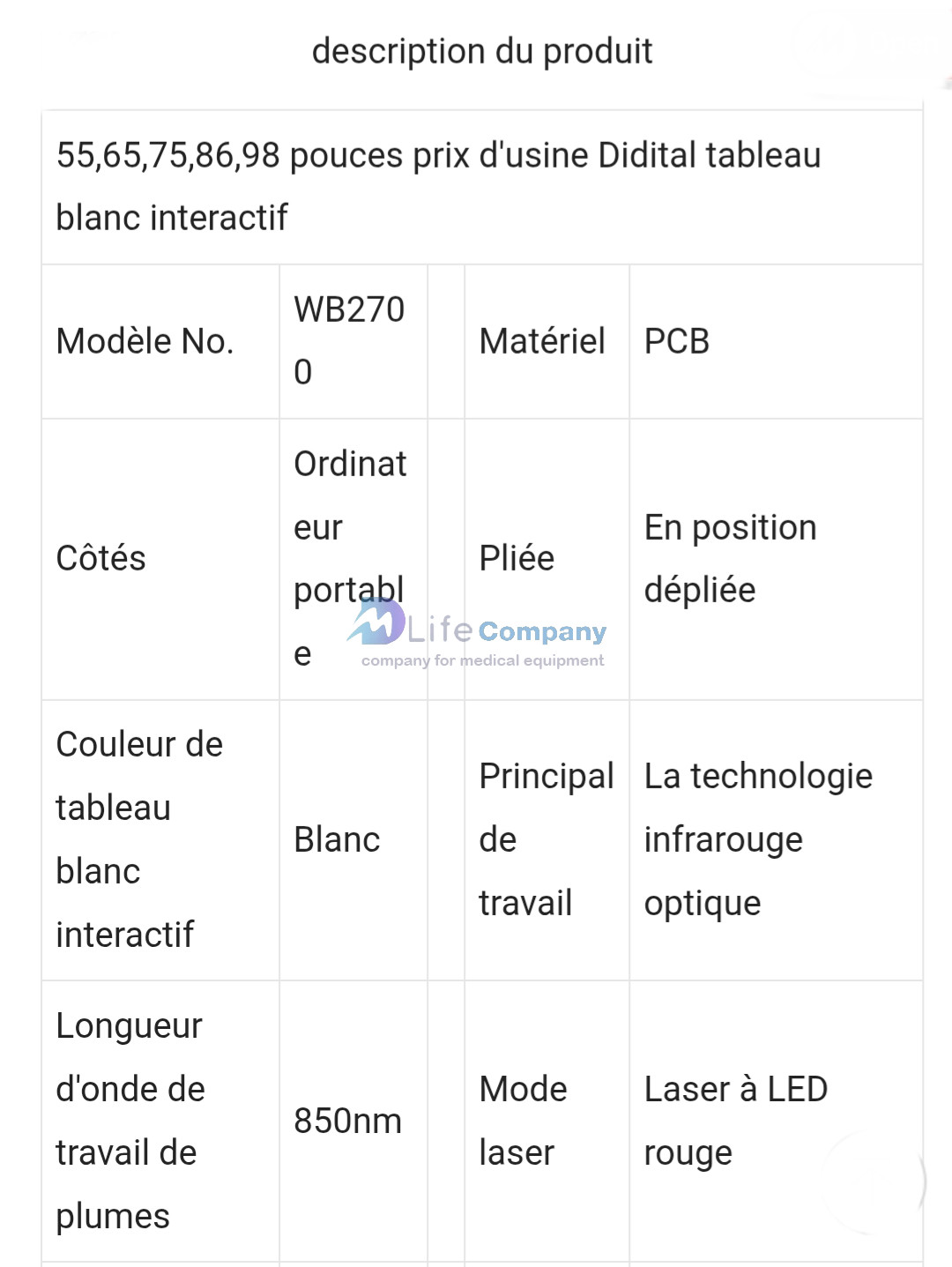Screen dimensions: 952x1267
Task: Tap the "En position dépliée" cell
Action: [731, 558]
